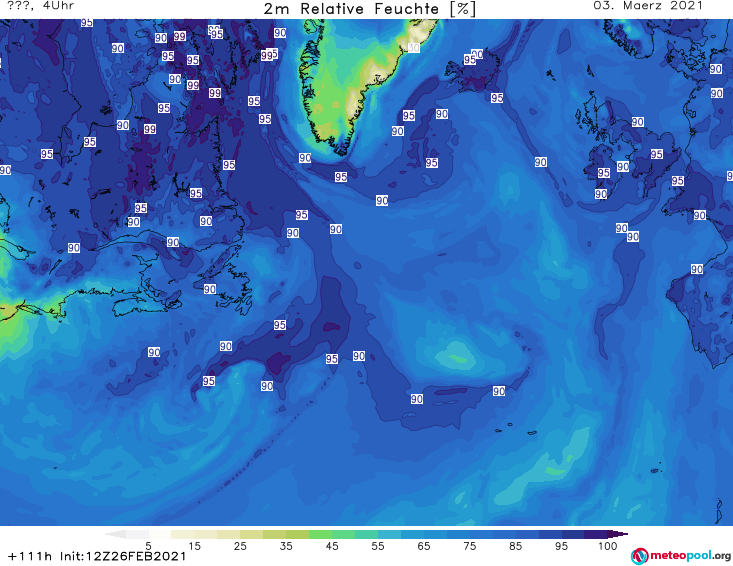Screen dimensions: 733x566
Task: Click the date '03. Maerz 2021'
Action: [648, 6]
